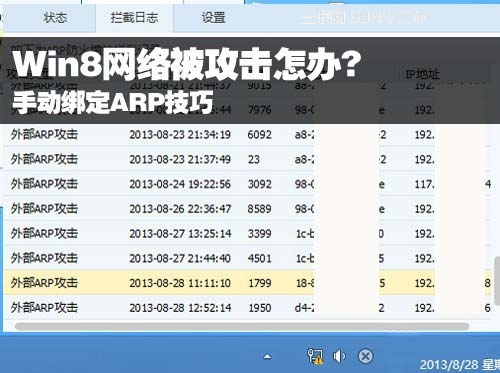Image resolution: width=500 pixels, height=373 pixels.
Task: Open the 设置 tab
Action: point(213,17)
